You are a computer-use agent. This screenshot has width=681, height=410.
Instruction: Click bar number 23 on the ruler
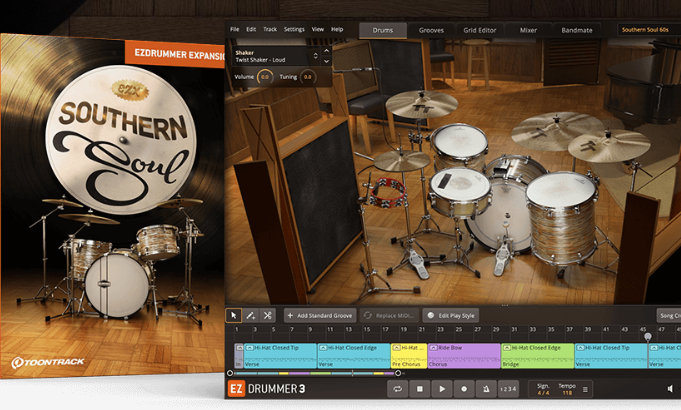[x=440, y=329]
